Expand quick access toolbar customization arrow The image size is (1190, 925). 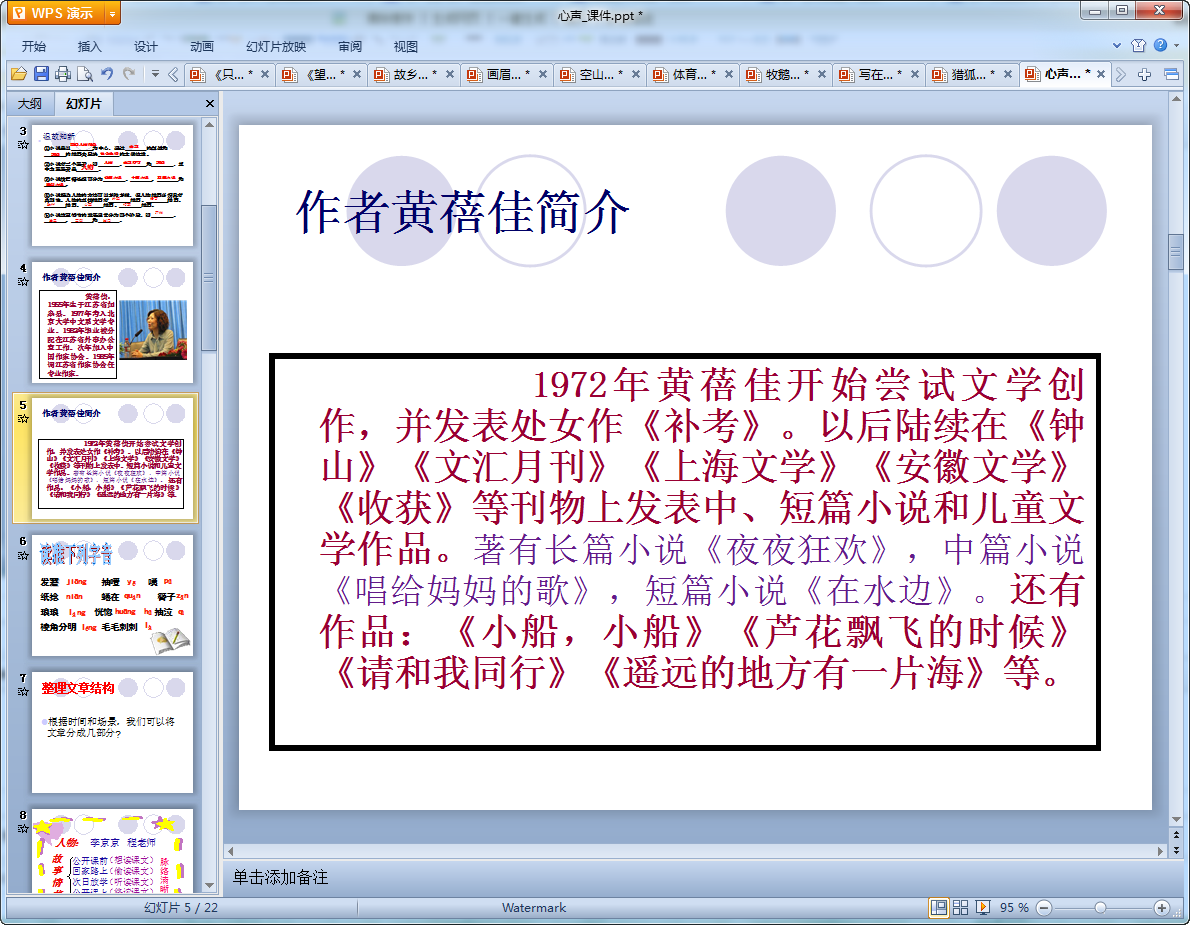[155, 74]
